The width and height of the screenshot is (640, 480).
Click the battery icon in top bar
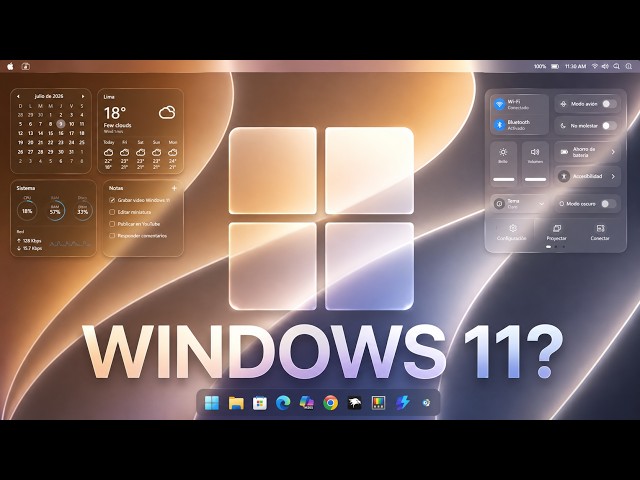click(555, 66)
